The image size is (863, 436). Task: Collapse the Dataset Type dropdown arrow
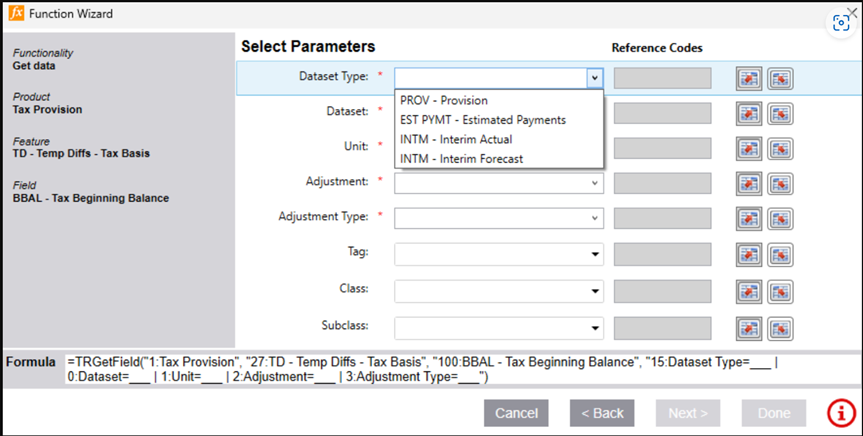coord(595,78)
